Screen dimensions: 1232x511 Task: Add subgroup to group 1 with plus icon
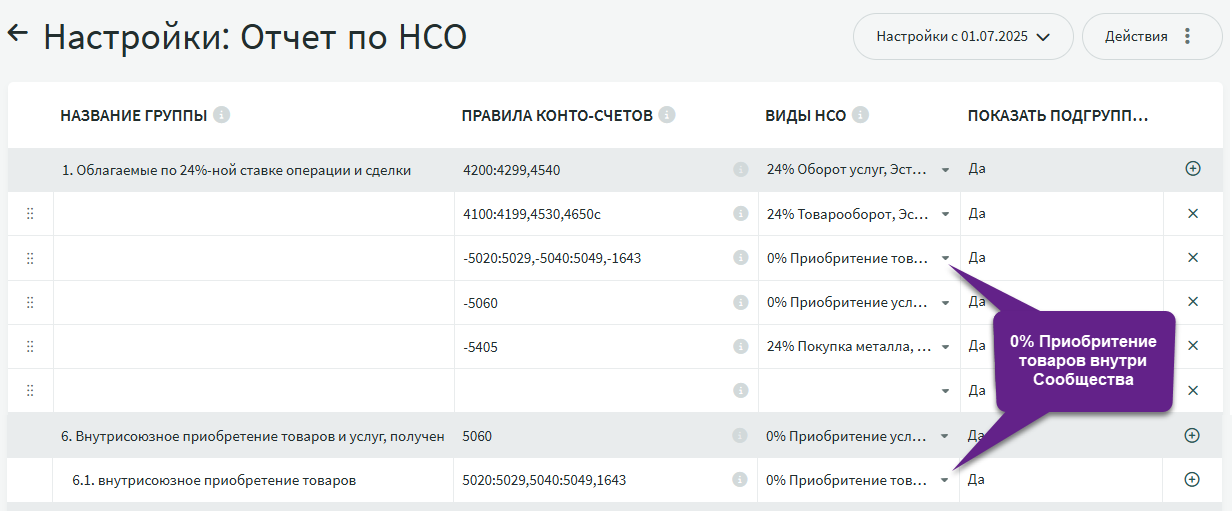(1192, 169)
